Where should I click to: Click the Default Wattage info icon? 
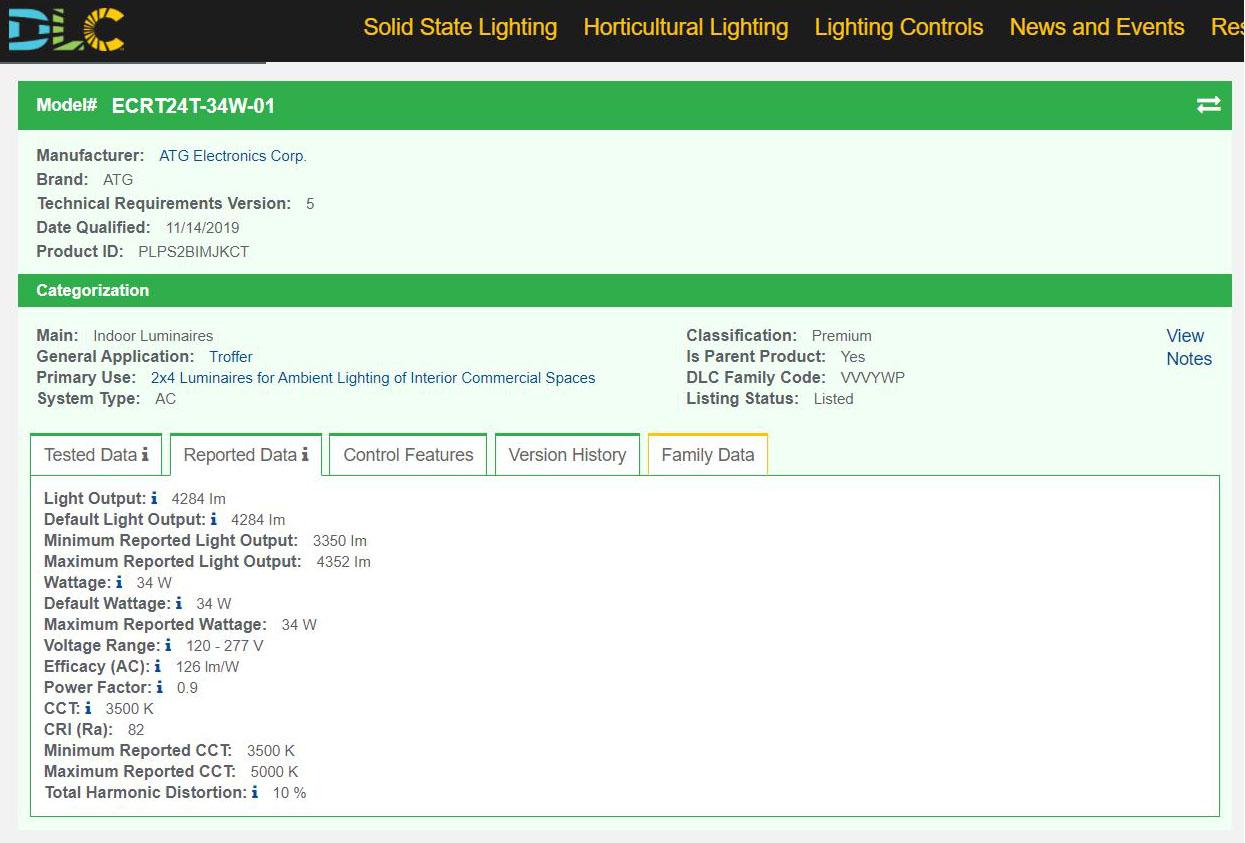178,603
